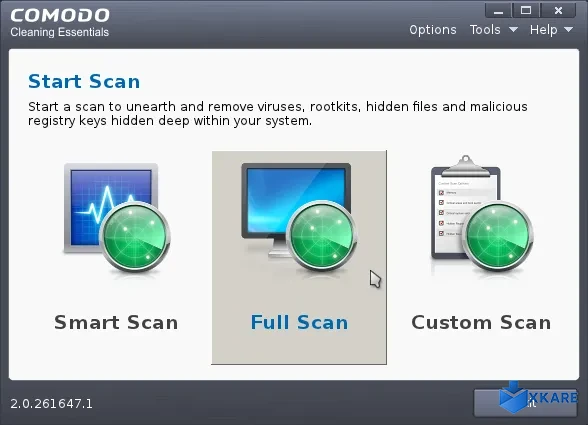Screen dimensions: 588x425
Task: Open the Help menu label
Action: pos(543,30)
